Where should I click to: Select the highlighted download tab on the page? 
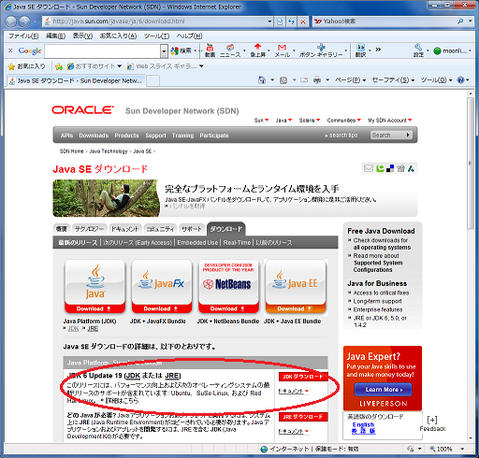(226, 229)
